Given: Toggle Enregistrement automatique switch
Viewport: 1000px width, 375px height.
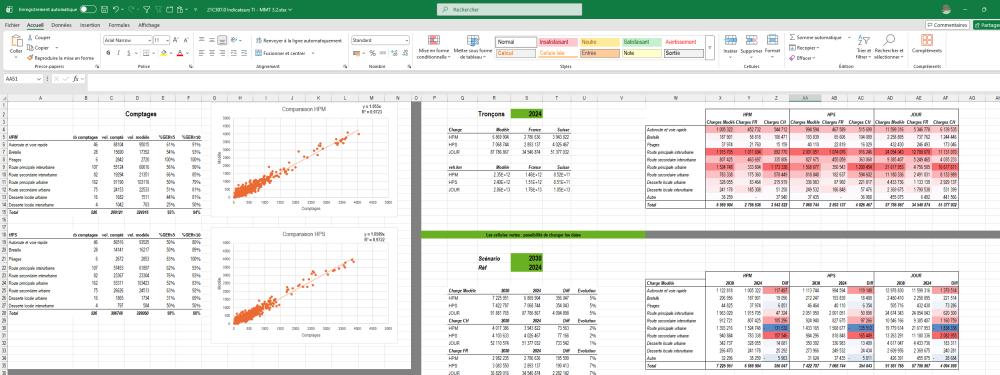Looking at the screenshot, I should click(88, 10).
